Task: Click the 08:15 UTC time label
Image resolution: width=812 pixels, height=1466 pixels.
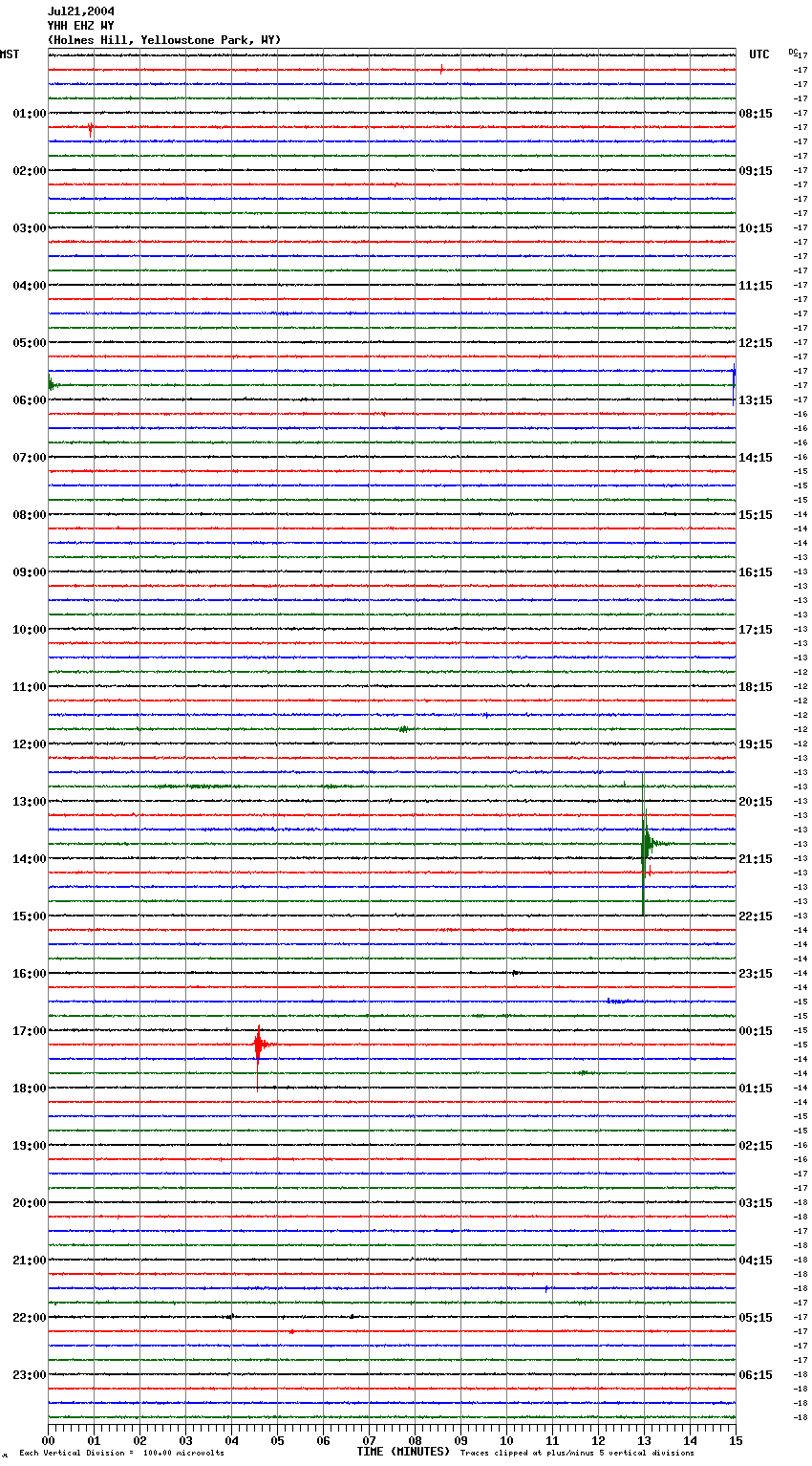Action: tap(756, 114)
